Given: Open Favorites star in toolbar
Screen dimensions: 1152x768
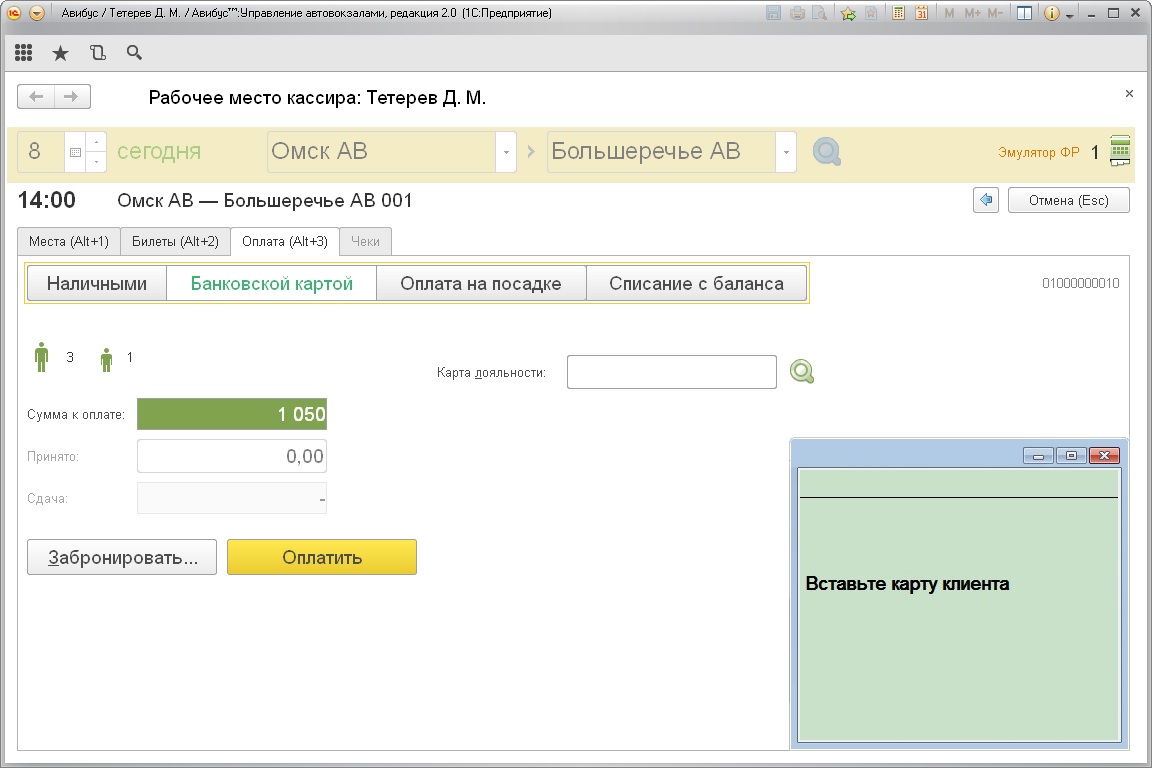Looking at the screenshot, I should coord(60,53).
